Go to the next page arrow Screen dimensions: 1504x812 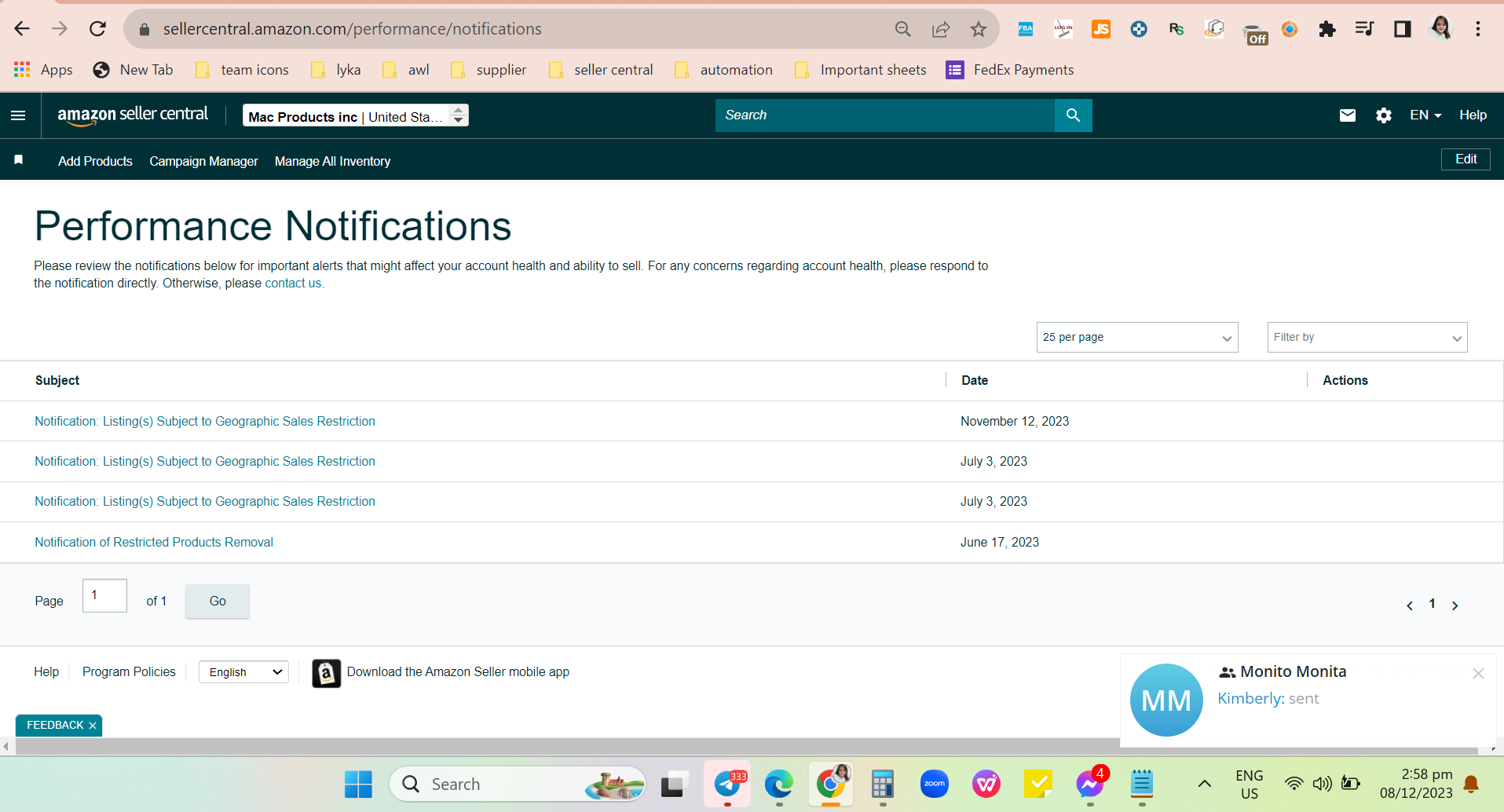[x=1455, y=605]
